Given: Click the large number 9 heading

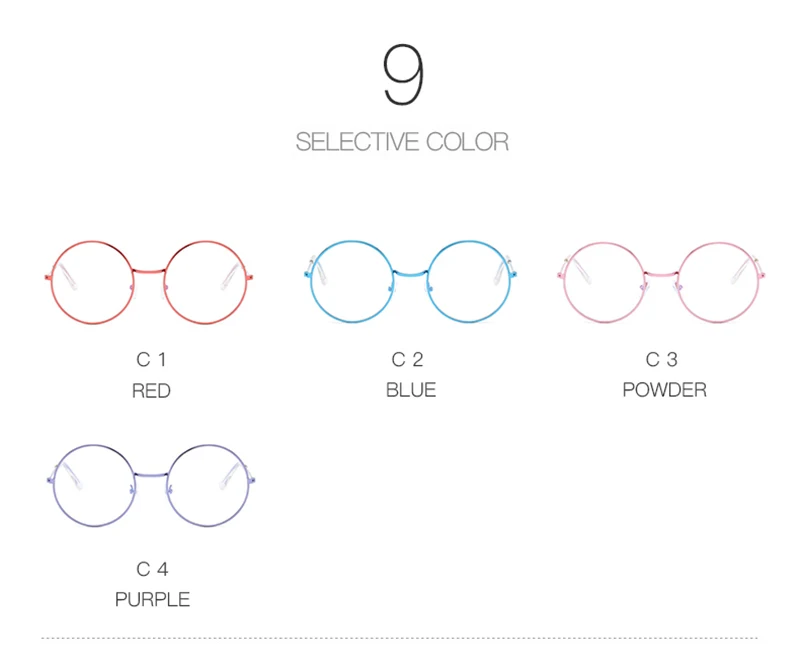Looking at the screenshot, I should [x=403, y=74].
